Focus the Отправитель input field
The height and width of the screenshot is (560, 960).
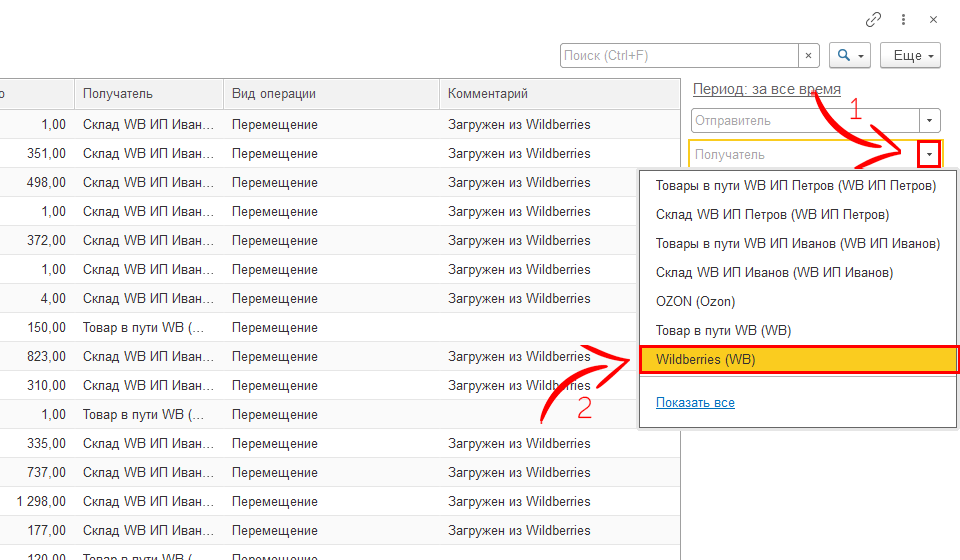pos(806,121)
